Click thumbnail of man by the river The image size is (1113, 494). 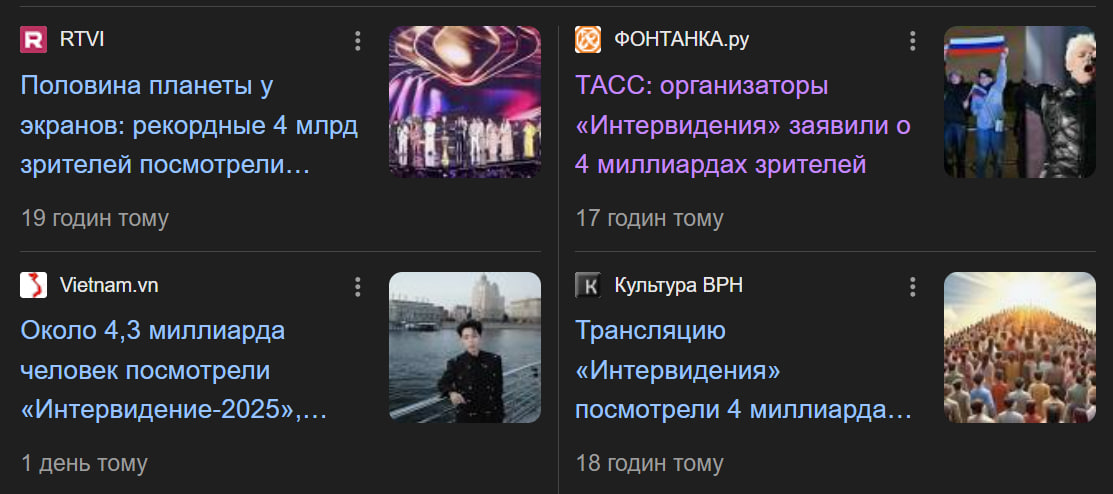tap(465, 347)
